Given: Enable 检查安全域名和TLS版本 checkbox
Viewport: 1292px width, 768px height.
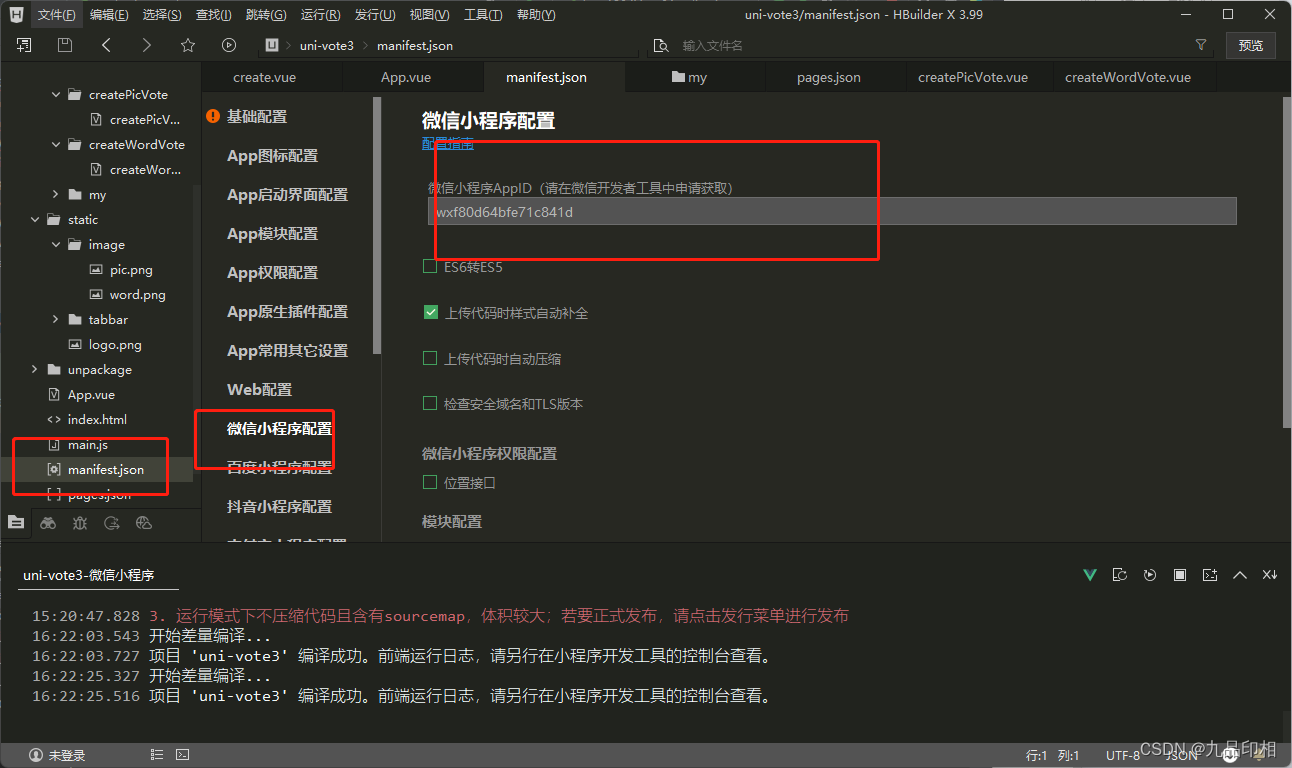Looking at the screenshot, I should pos(430,404).
